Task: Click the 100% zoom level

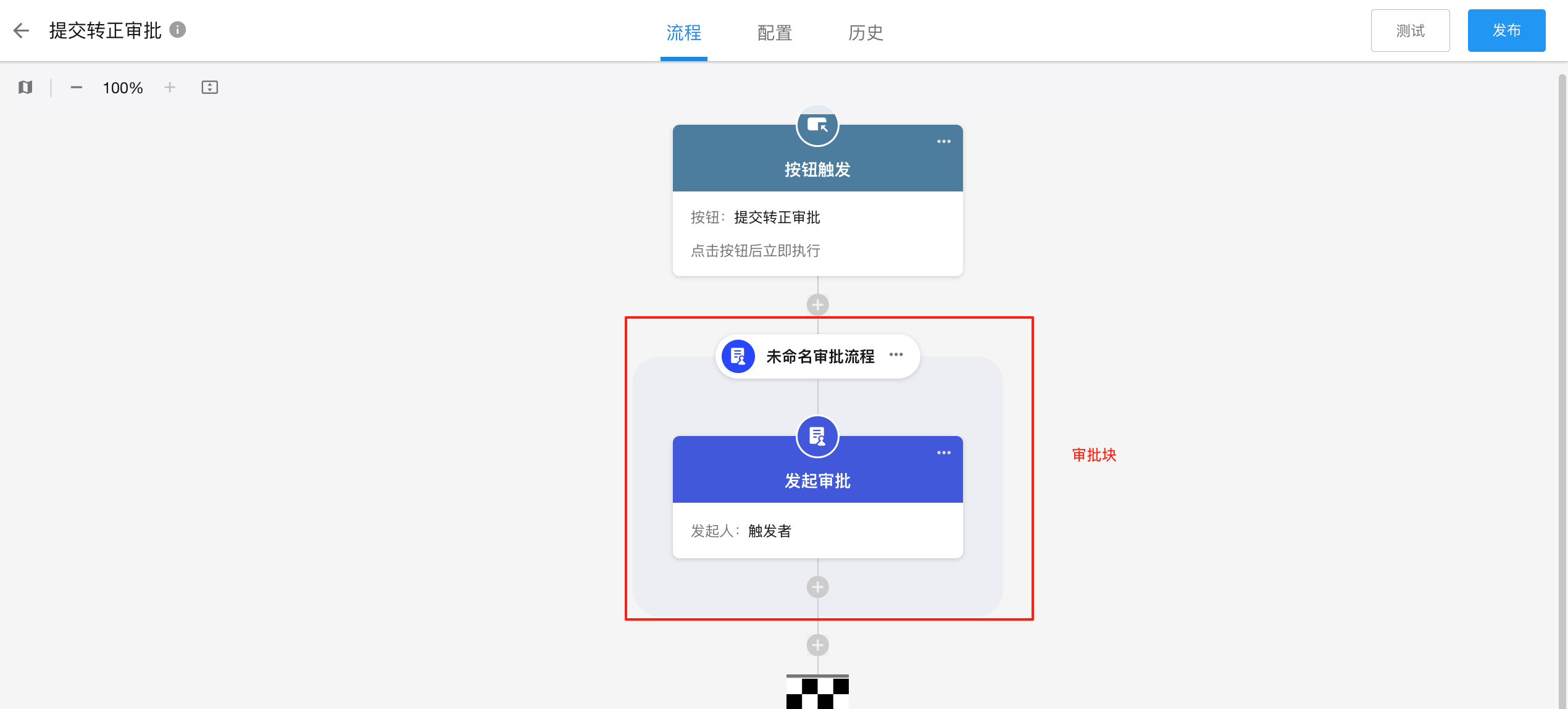Action: (x=123, y=88)
